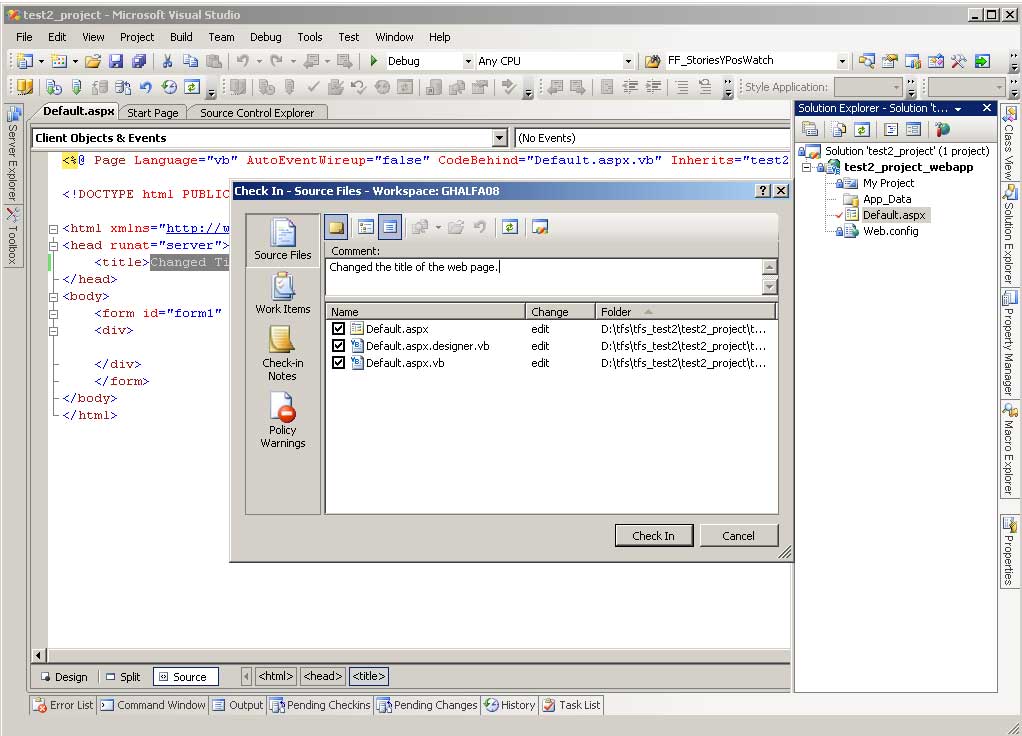Viewport: 1022px width, 736px height.
Task: Click the ASP.NET Configuration icon in Solution Explorer
Action: 942,130
